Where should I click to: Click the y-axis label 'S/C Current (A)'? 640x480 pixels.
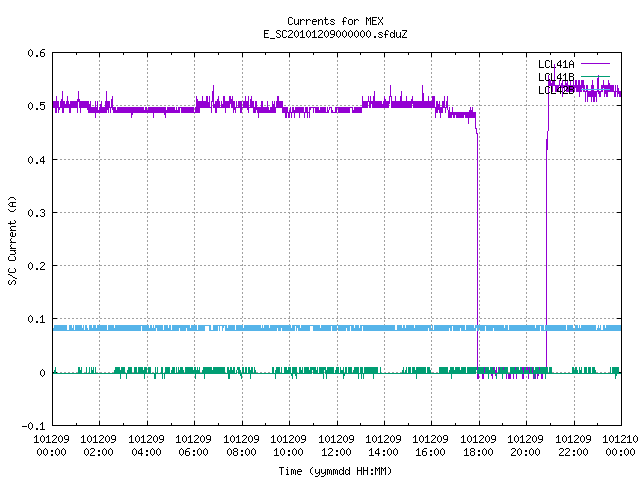[x=13, y=241]
